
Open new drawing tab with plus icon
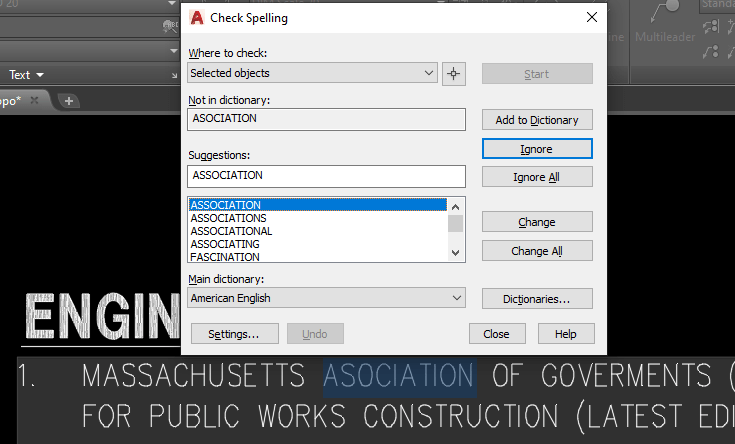tap(69, 101)
